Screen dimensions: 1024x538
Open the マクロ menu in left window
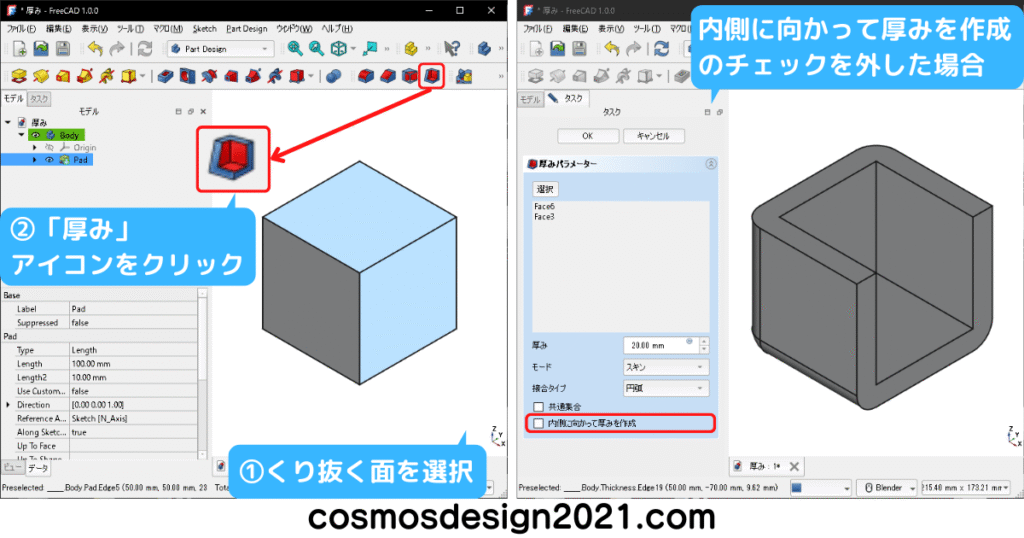pyautogui.click(x=168, y=29)
